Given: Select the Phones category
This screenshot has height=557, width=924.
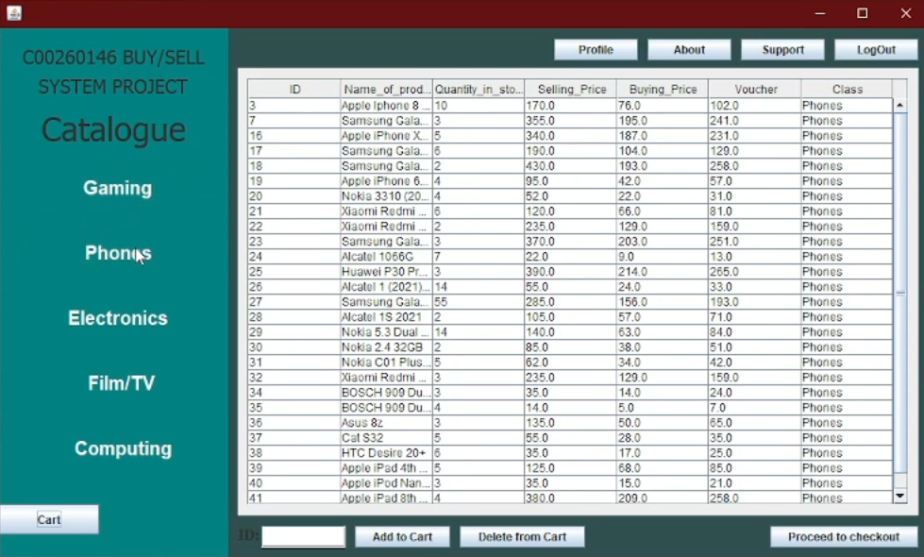Looking at the screenshot, I should tap(118, 253).
